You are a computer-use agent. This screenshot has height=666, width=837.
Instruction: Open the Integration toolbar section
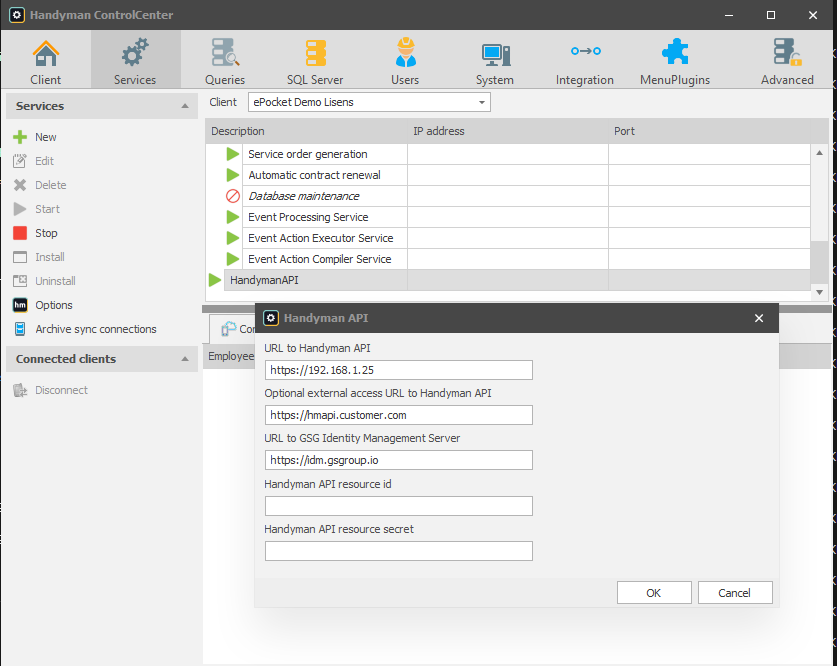pyautogui.click(x=585, y=60)
